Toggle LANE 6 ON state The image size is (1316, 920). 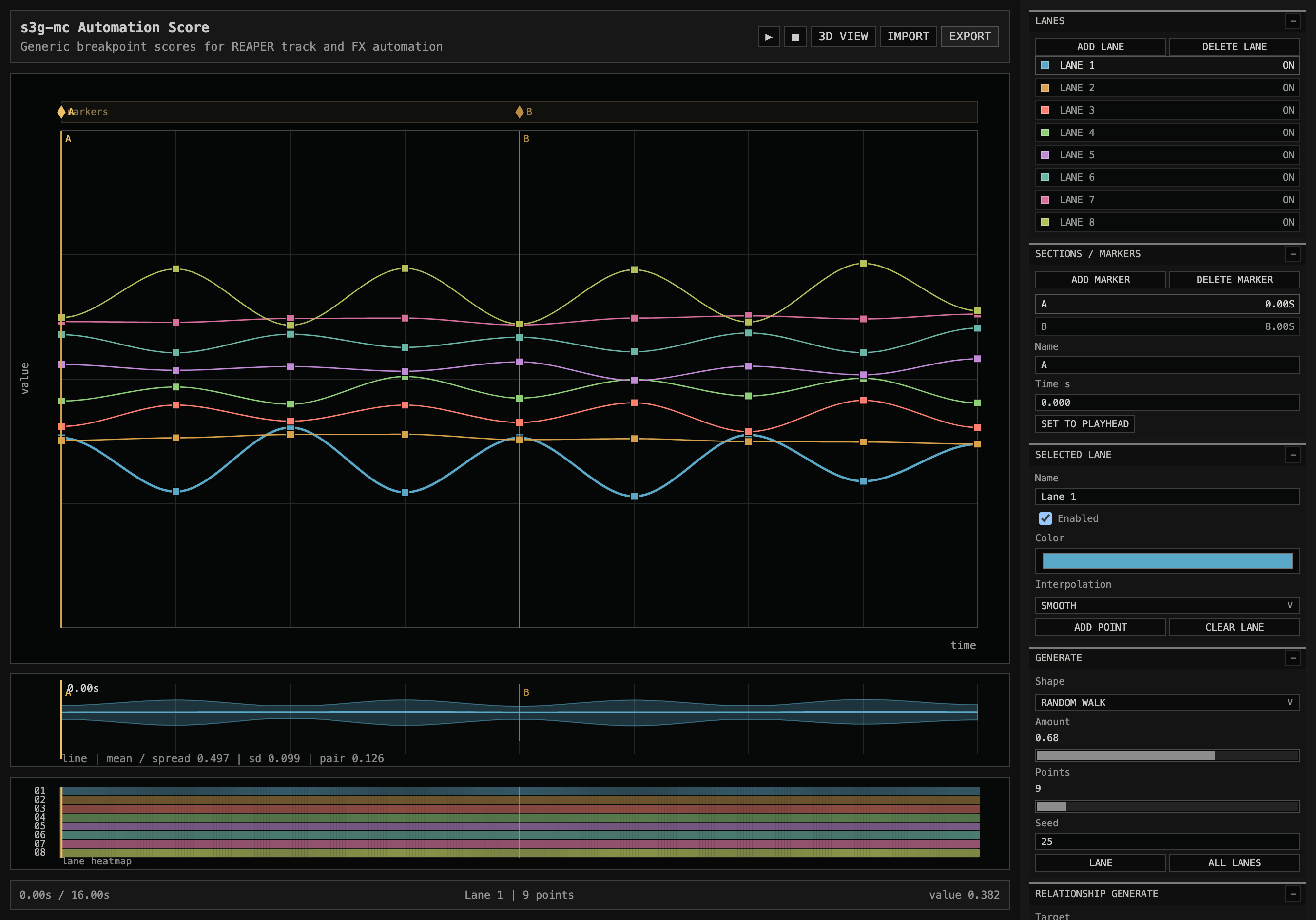1288,177
